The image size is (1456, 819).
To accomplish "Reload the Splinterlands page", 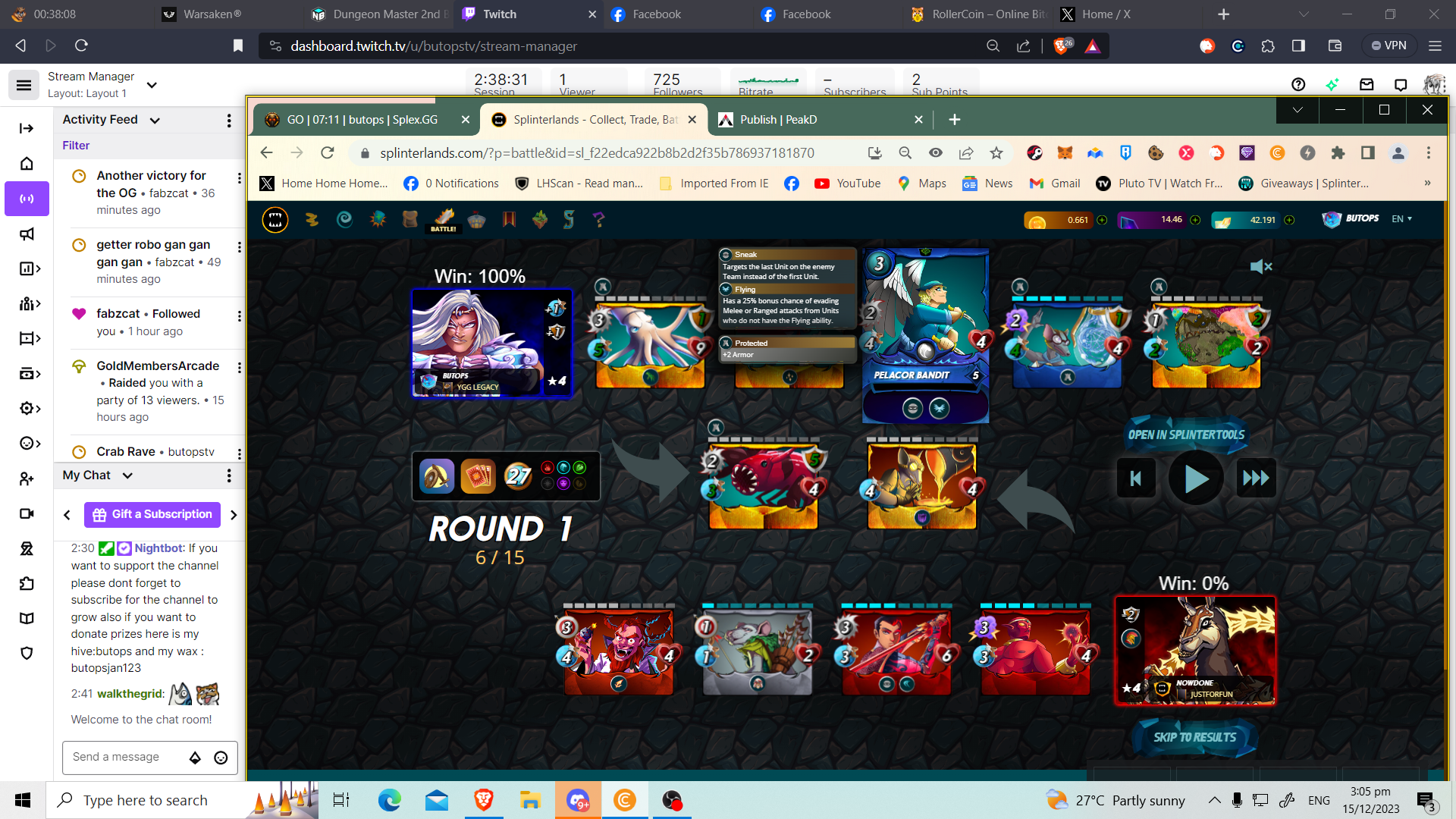I will point(328,153).
